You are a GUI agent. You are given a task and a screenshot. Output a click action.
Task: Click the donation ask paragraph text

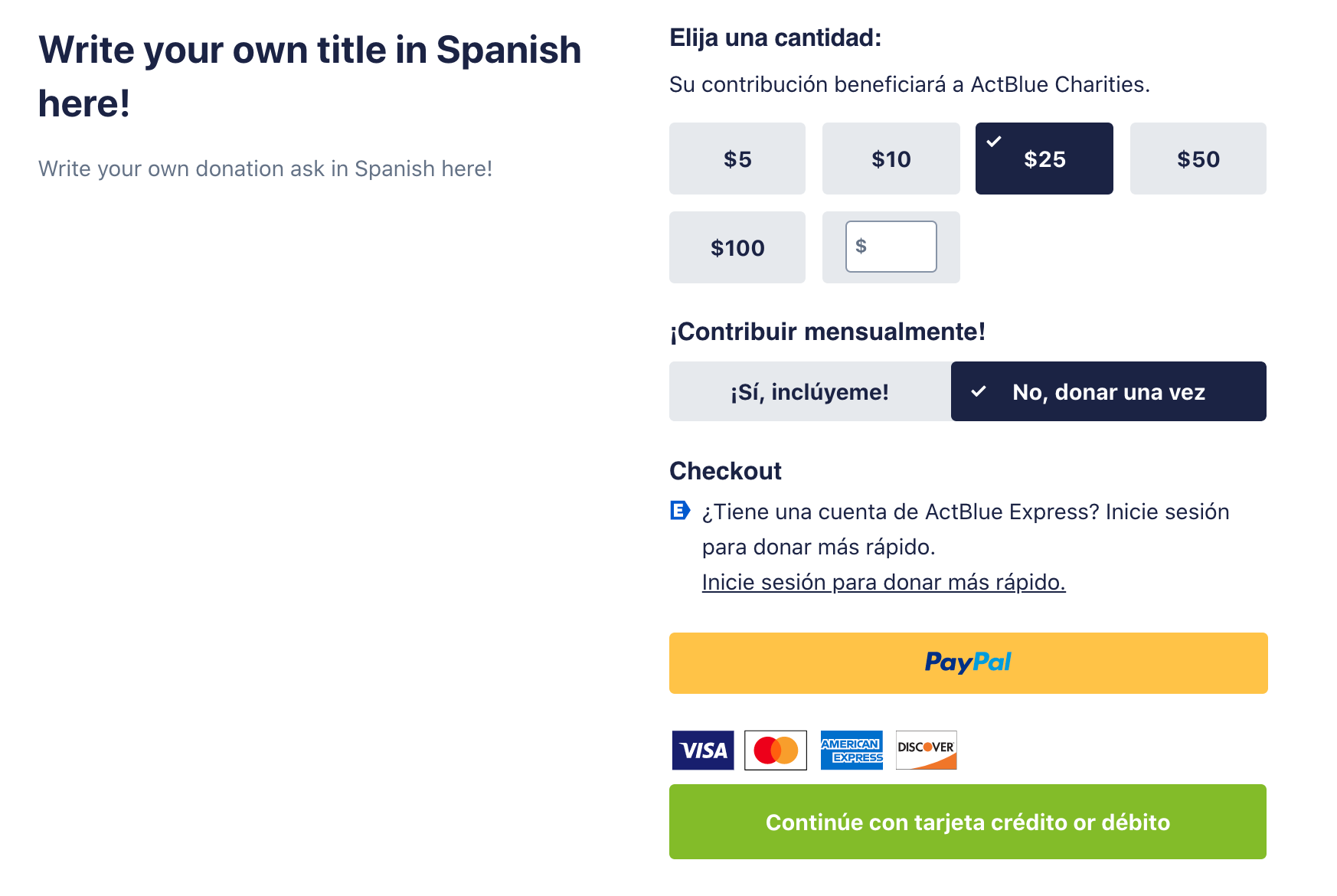(x=266, y=168)
